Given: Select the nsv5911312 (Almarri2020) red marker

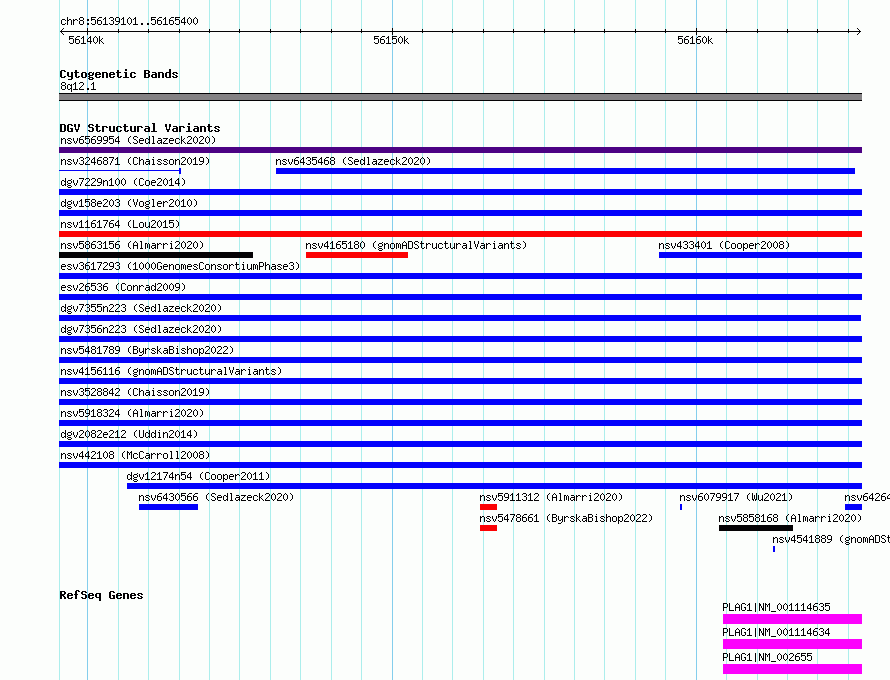Looking at the screenshot, I should [488, 507].
